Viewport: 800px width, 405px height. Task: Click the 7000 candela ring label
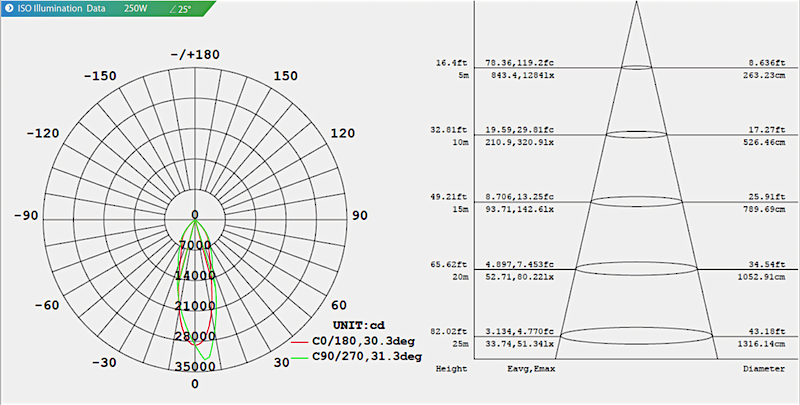195,245
